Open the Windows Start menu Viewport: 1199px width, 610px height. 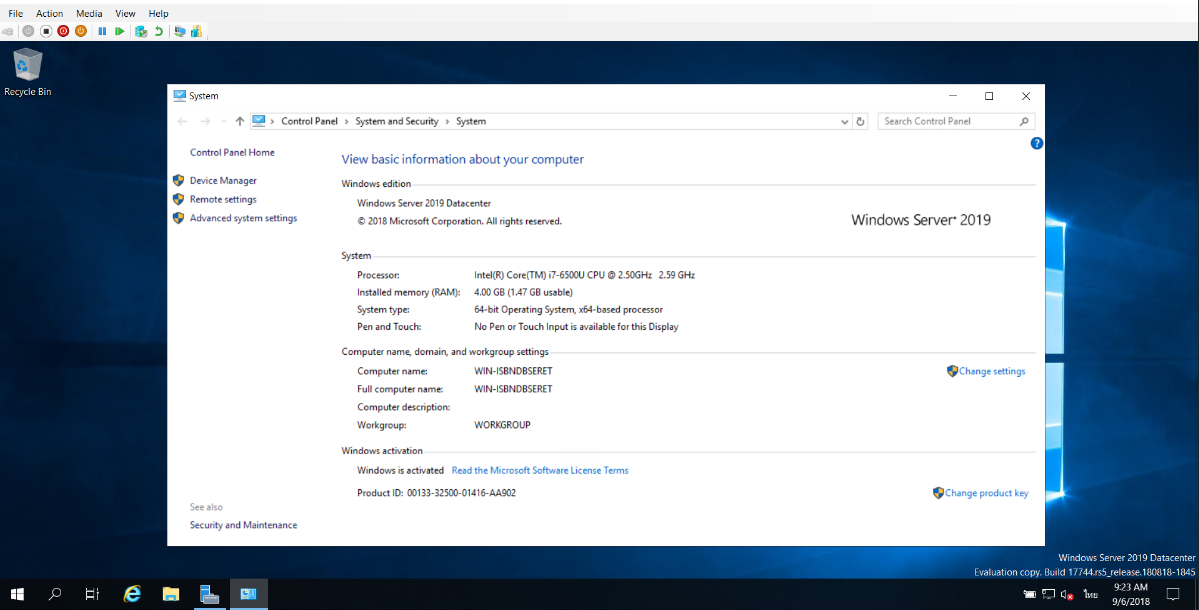click(x=17, y=594)
